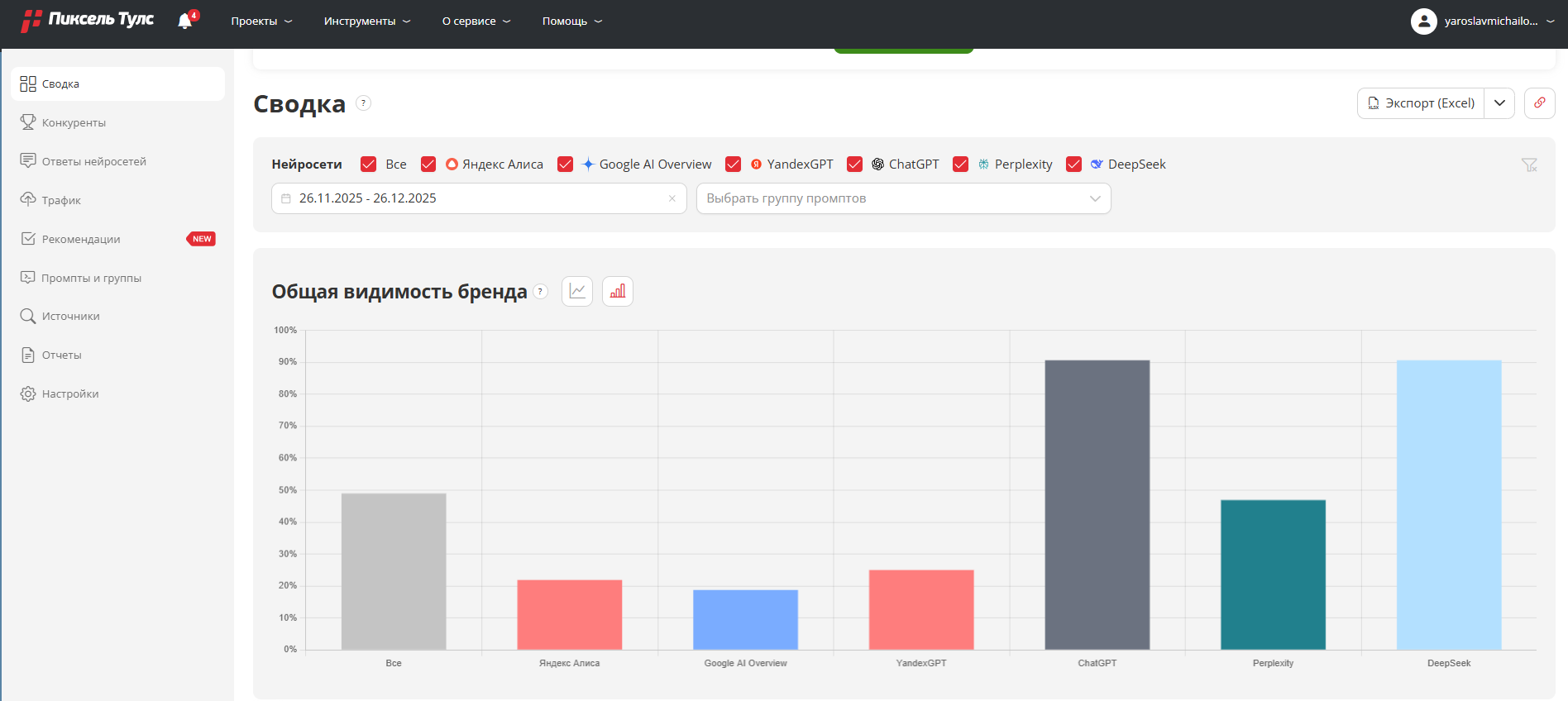Viewport: 1568px width, 701px height.
Task: Click the date range input field
Action: coord(478,198)
